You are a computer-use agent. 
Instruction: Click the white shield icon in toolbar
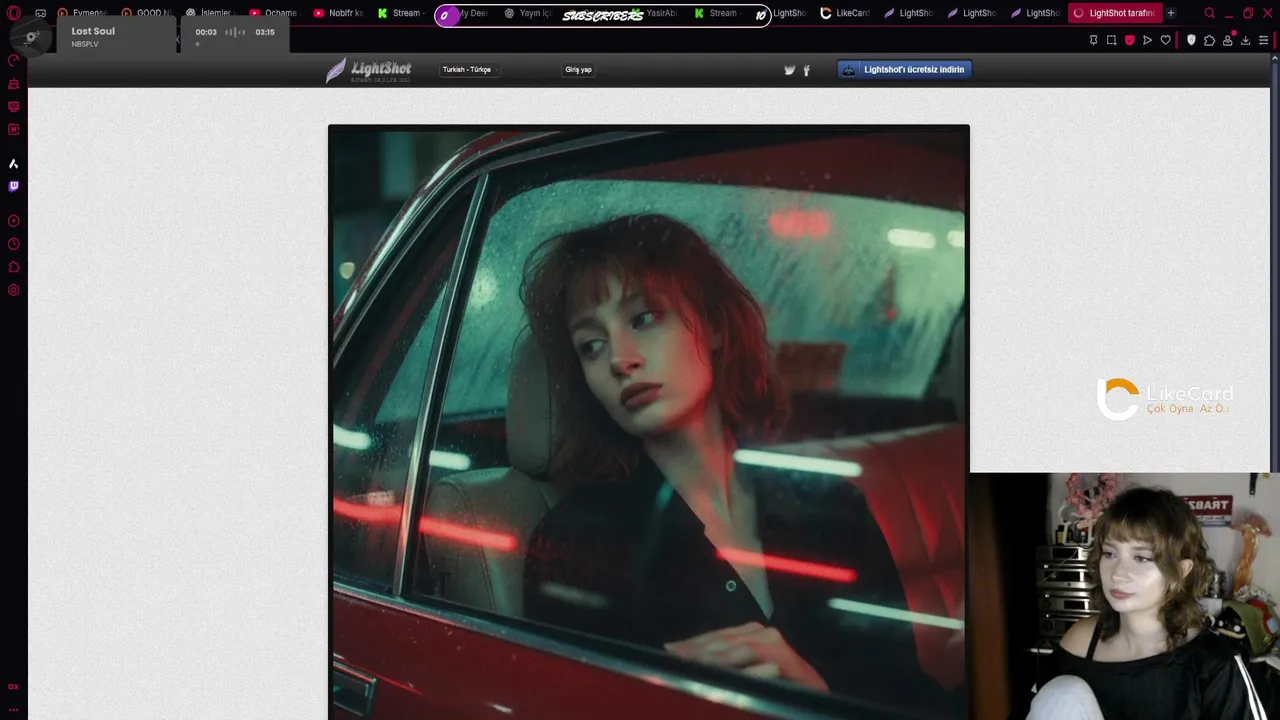coord(1191,40)
